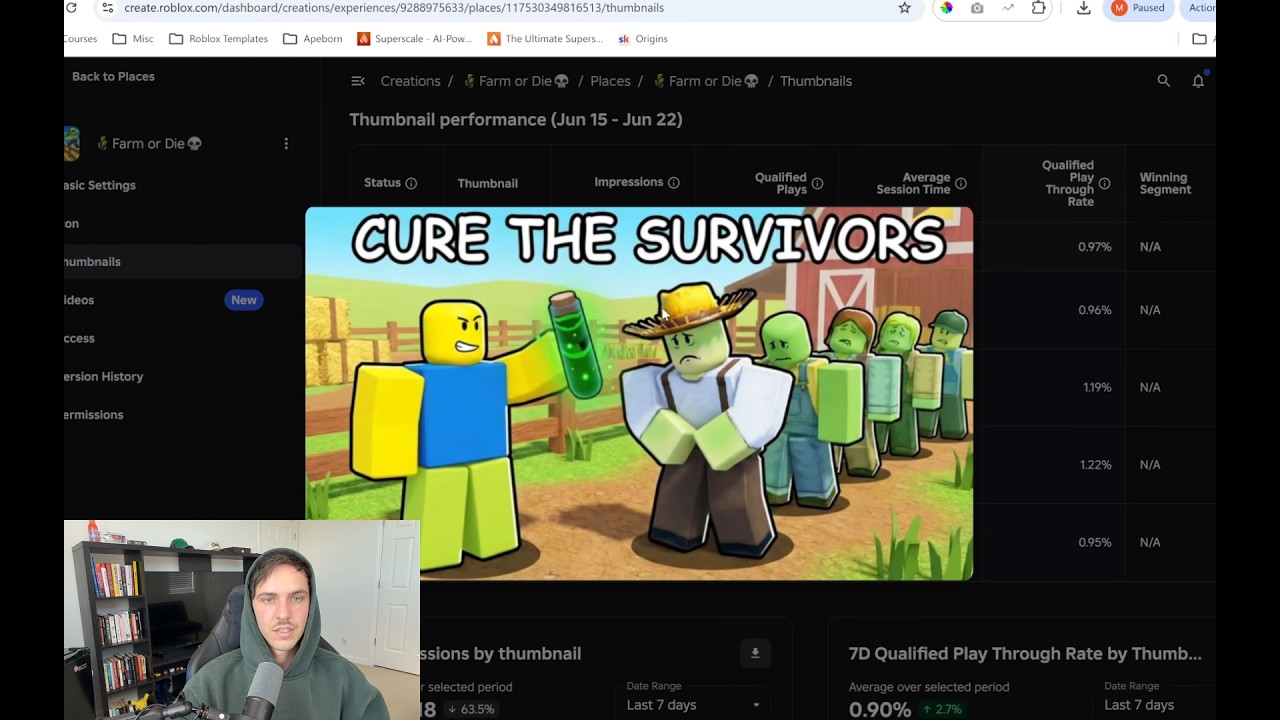Click the N/A cell in the 1.22% row
This screenshot has height=720, width=1280.
pyautogui.click(x=1150, y=465)
